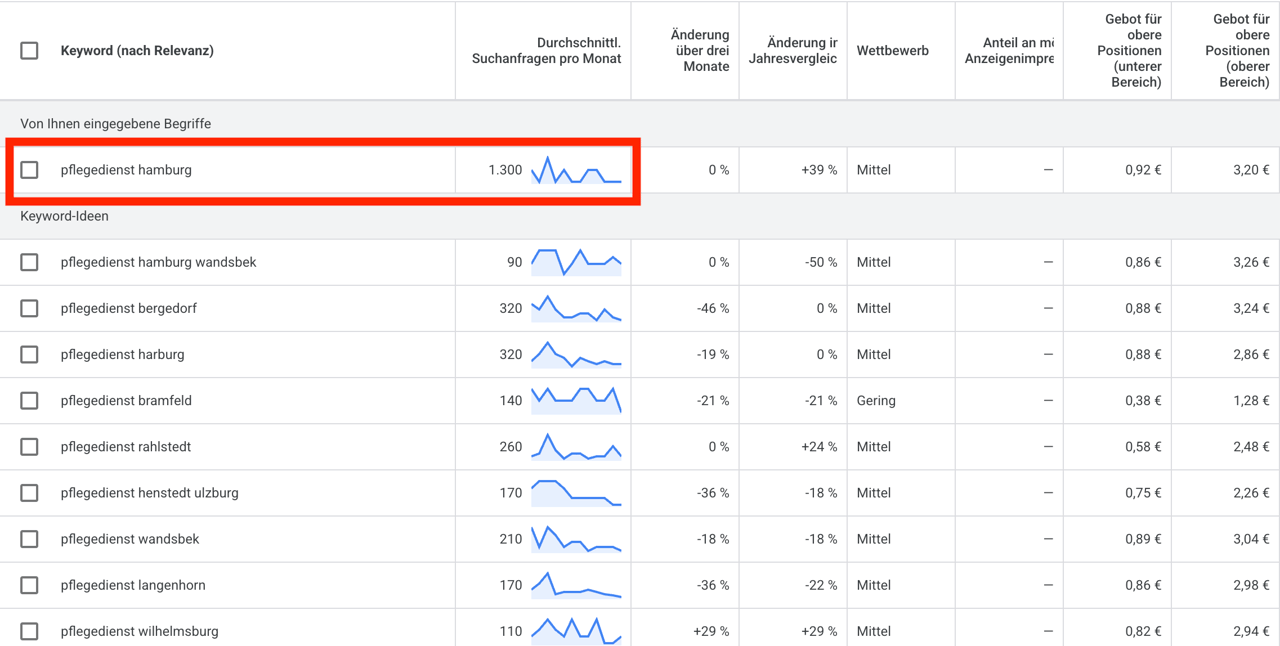
Task: View trend chart of pflegedienst wandsbek
Action: [x=576, y=539]
